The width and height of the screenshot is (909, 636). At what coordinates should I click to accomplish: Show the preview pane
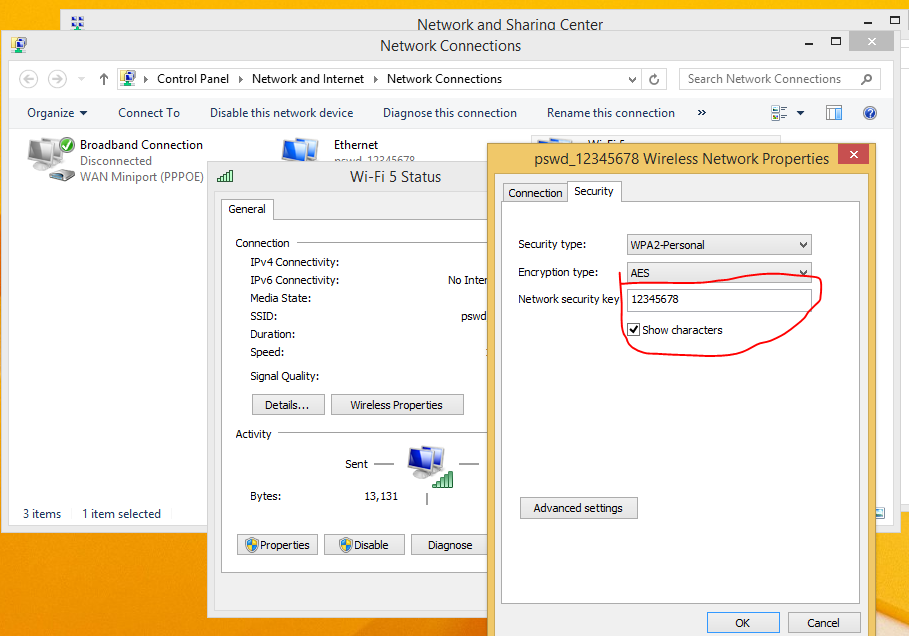tap(833, 112)
